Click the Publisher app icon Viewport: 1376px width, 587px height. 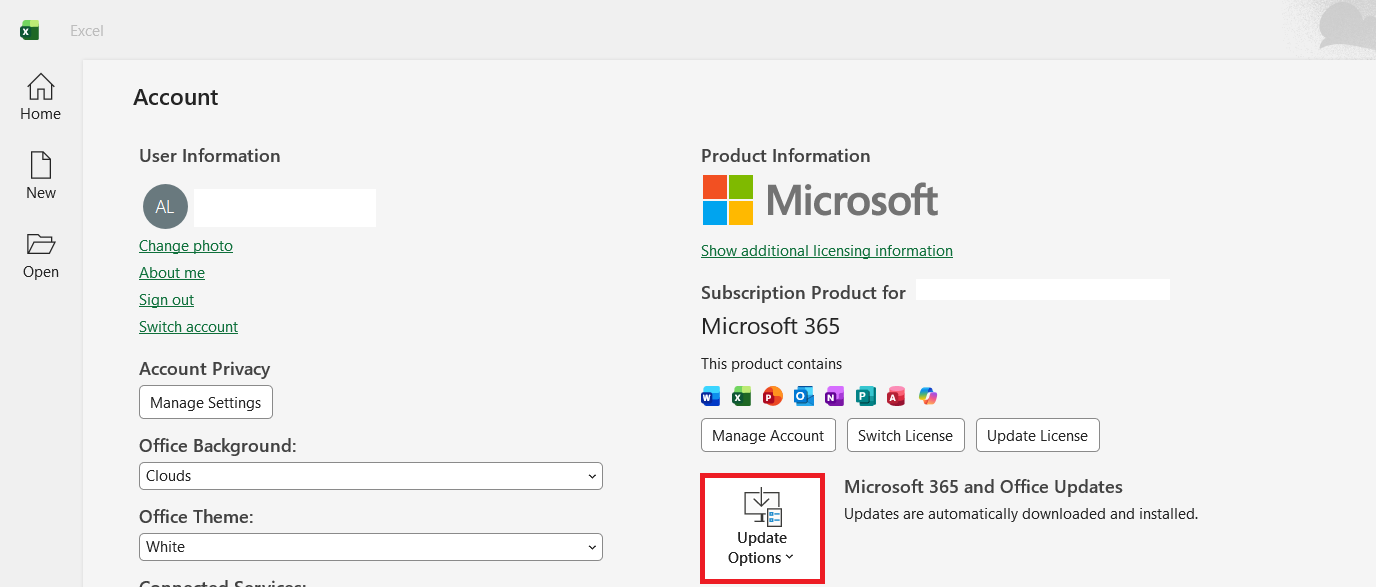click(x=866, y=396)
